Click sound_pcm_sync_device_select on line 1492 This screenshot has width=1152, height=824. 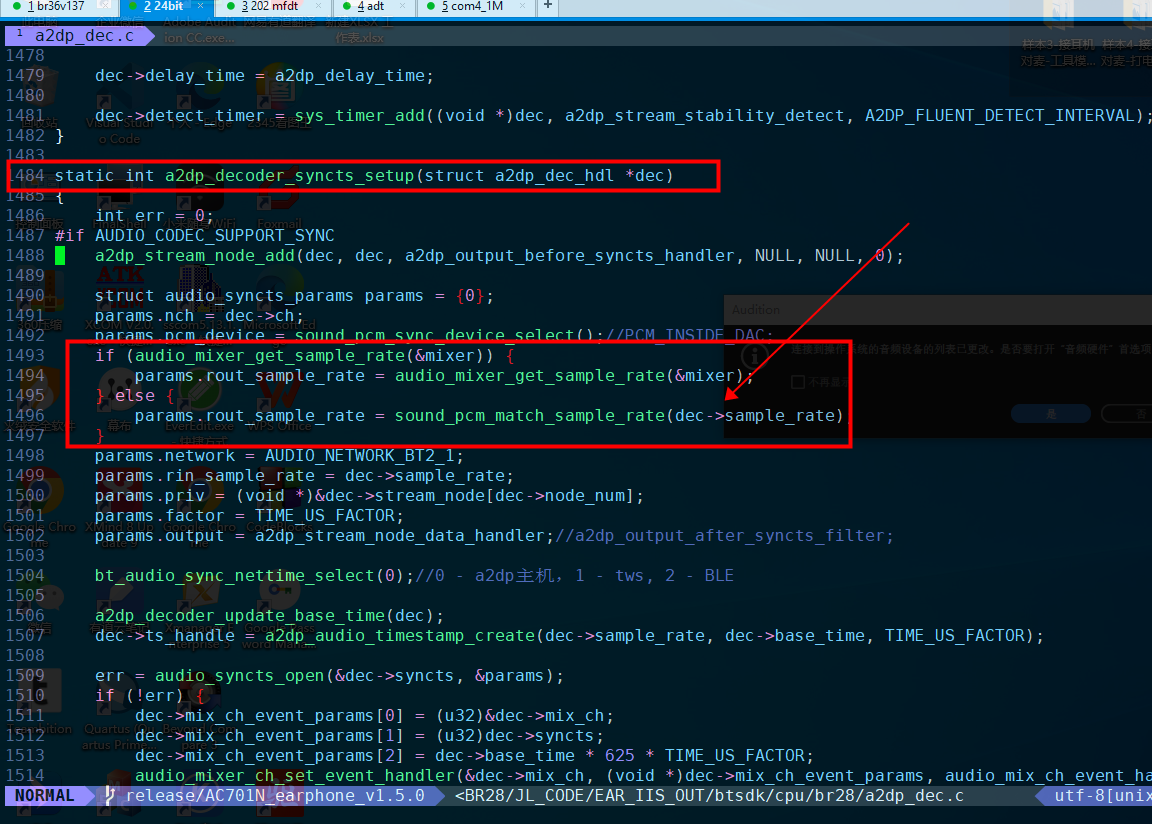(434, 336)
